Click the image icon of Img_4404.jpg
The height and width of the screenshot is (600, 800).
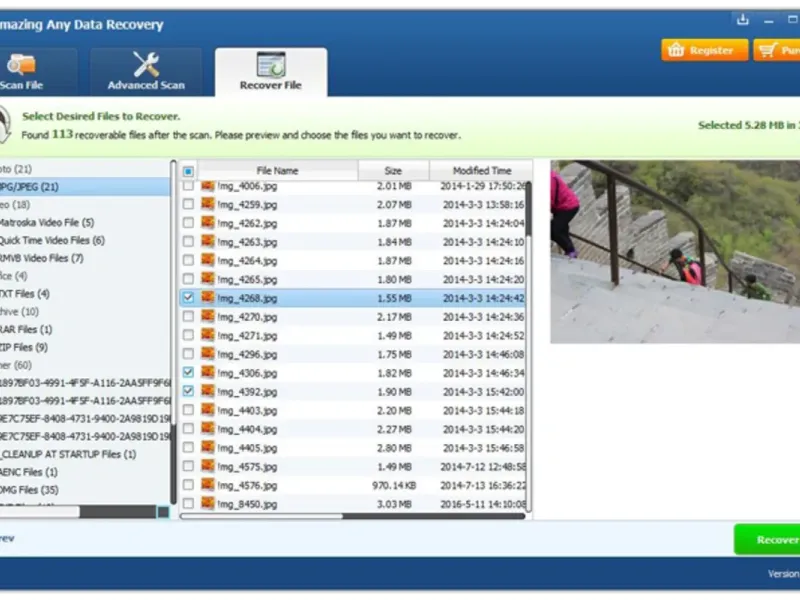208,428
